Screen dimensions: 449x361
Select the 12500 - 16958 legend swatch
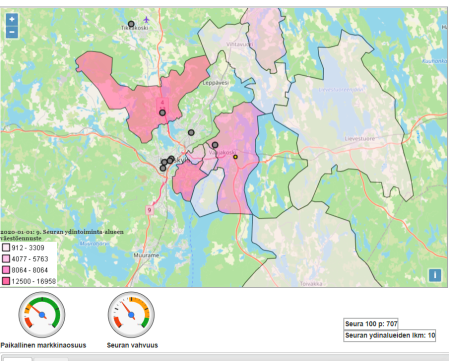pos(6,281)
